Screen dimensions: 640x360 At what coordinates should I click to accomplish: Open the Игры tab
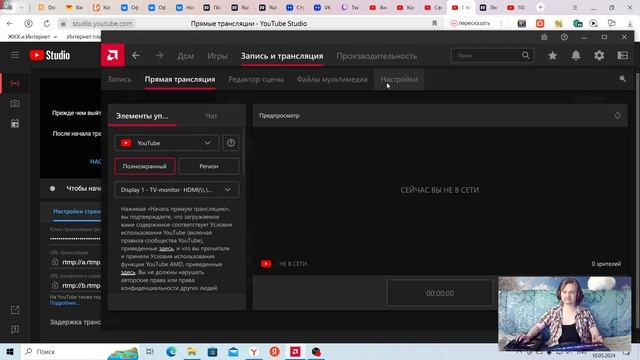pyautogui.click(x=217, y=56)
